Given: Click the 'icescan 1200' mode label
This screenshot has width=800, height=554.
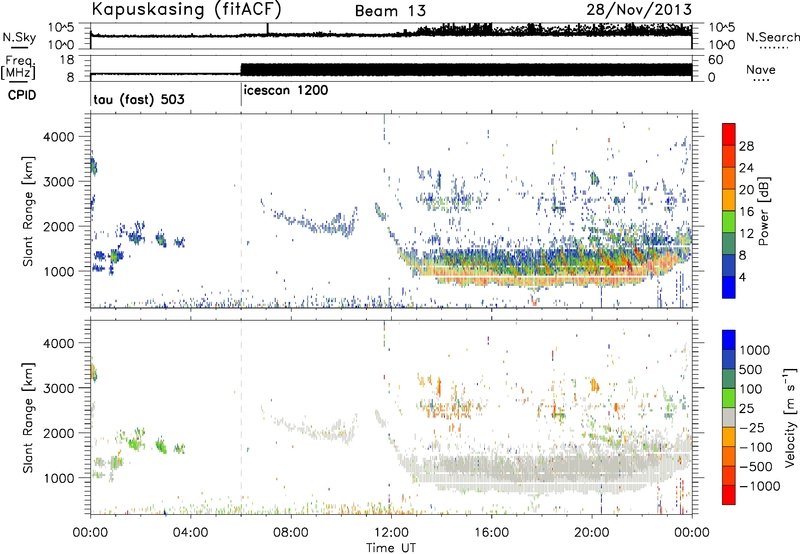Looking at the screenshot, I should (286, 91).
